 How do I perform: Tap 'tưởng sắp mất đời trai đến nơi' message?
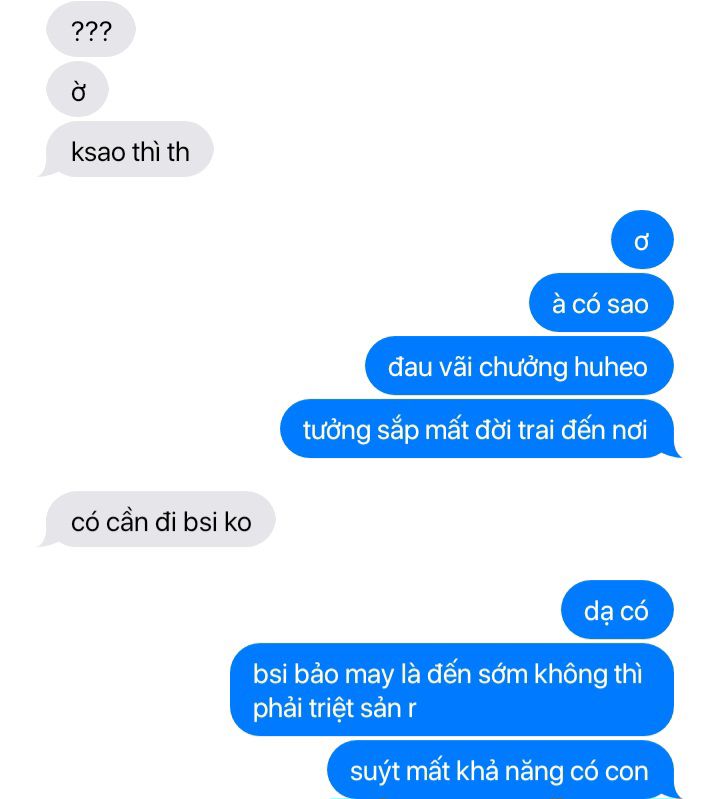(x=479, y=429)
